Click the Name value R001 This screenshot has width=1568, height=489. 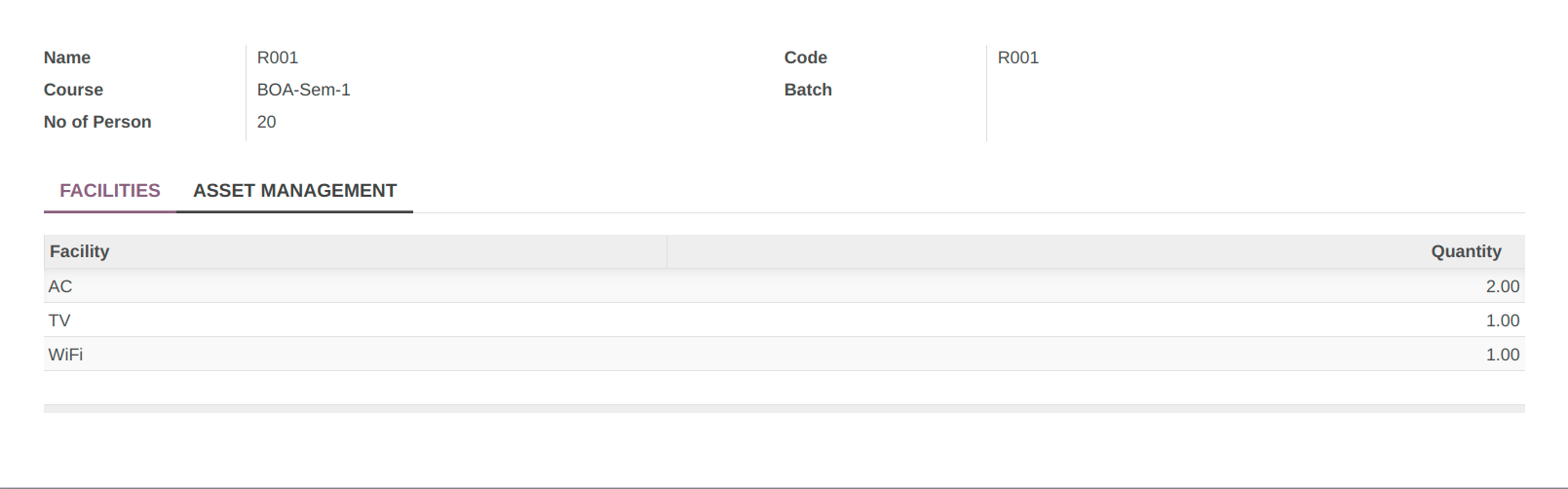click(278, 57)
